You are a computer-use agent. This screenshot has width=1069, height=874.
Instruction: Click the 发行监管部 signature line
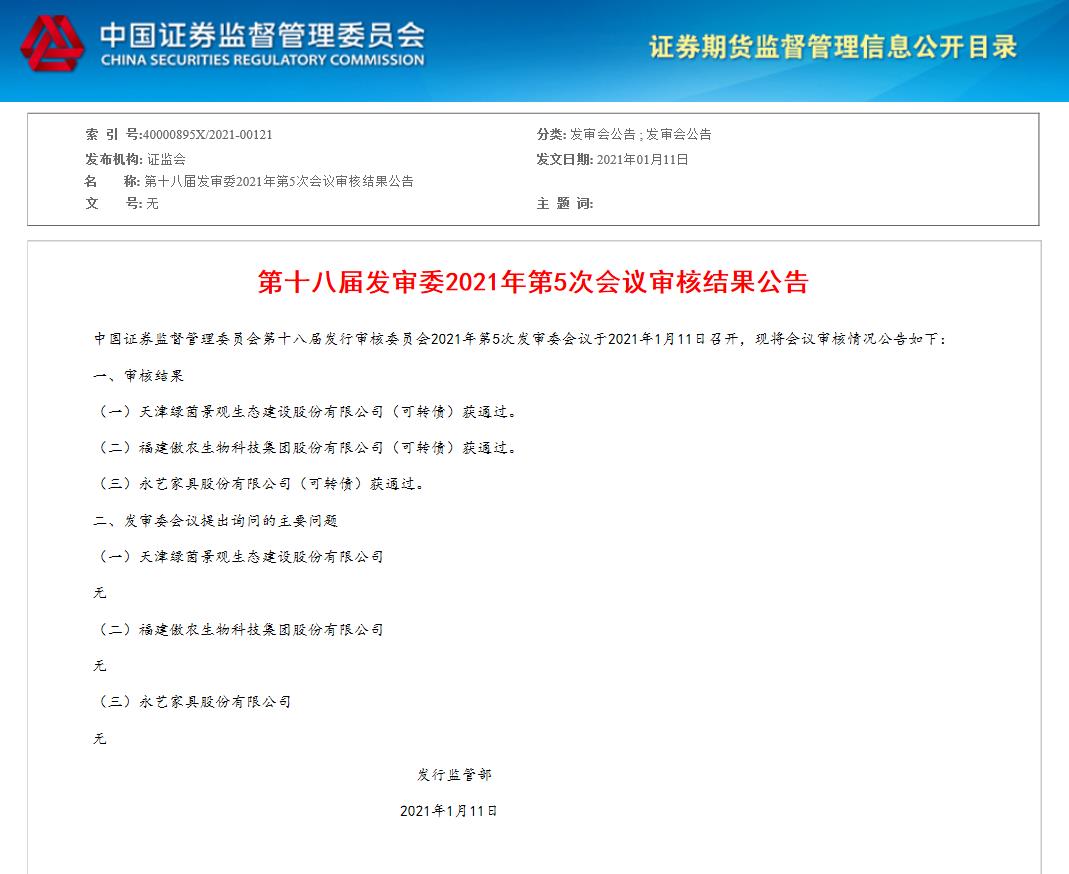[x=454, y=774]
